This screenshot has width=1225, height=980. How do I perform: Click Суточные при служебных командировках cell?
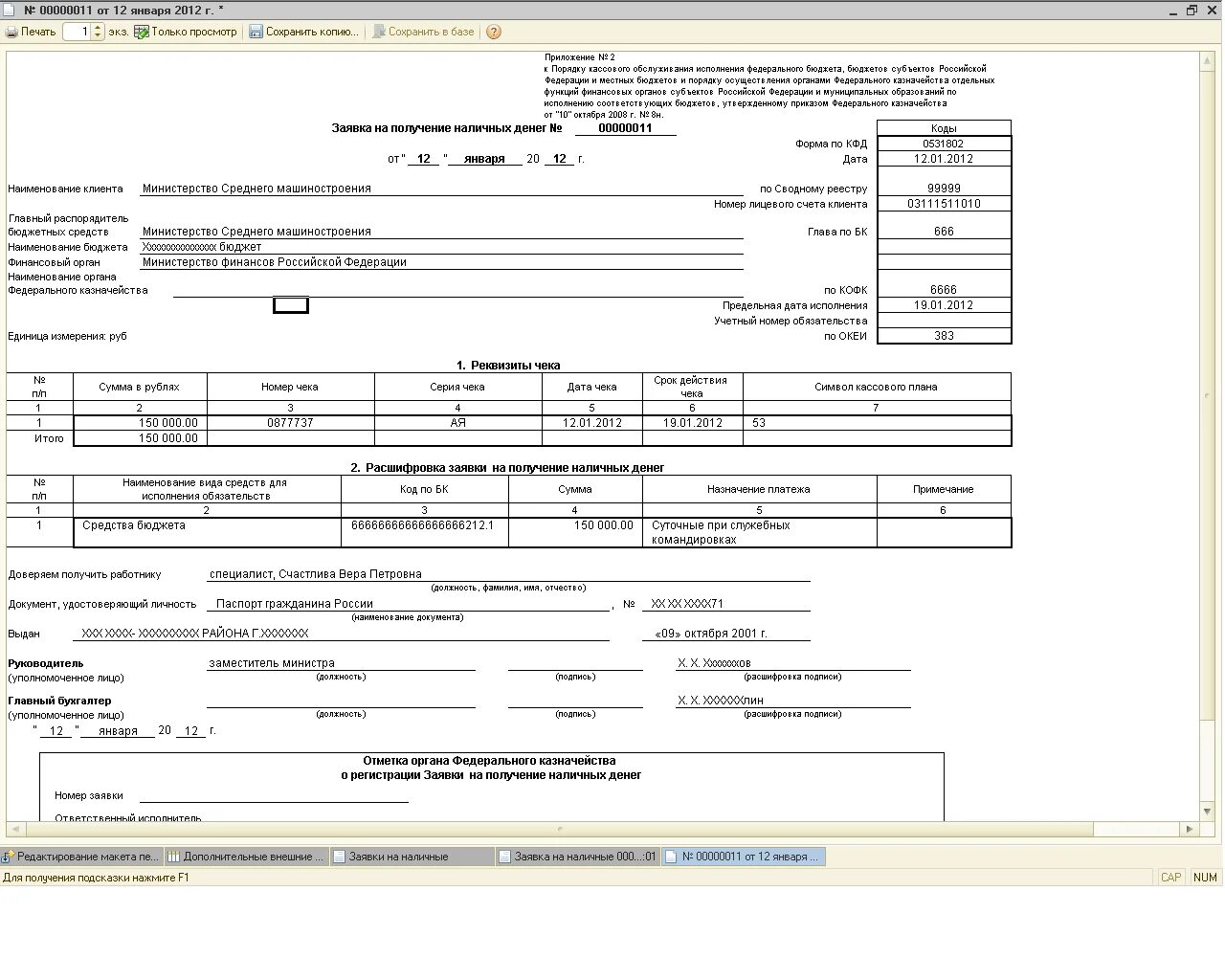click(x=760, y=532)
